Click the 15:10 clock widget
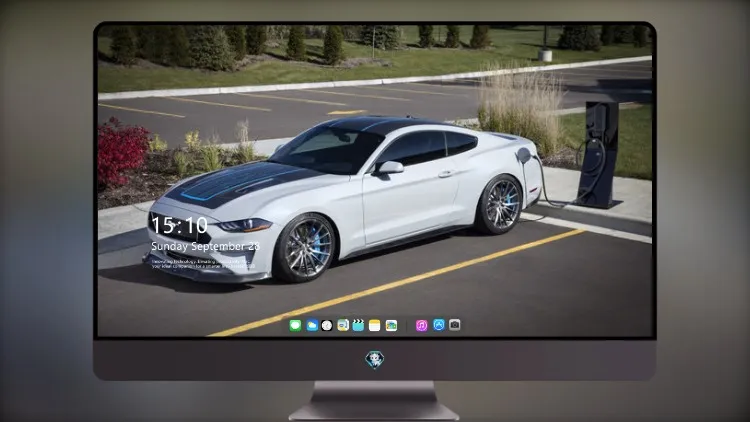 179,225
